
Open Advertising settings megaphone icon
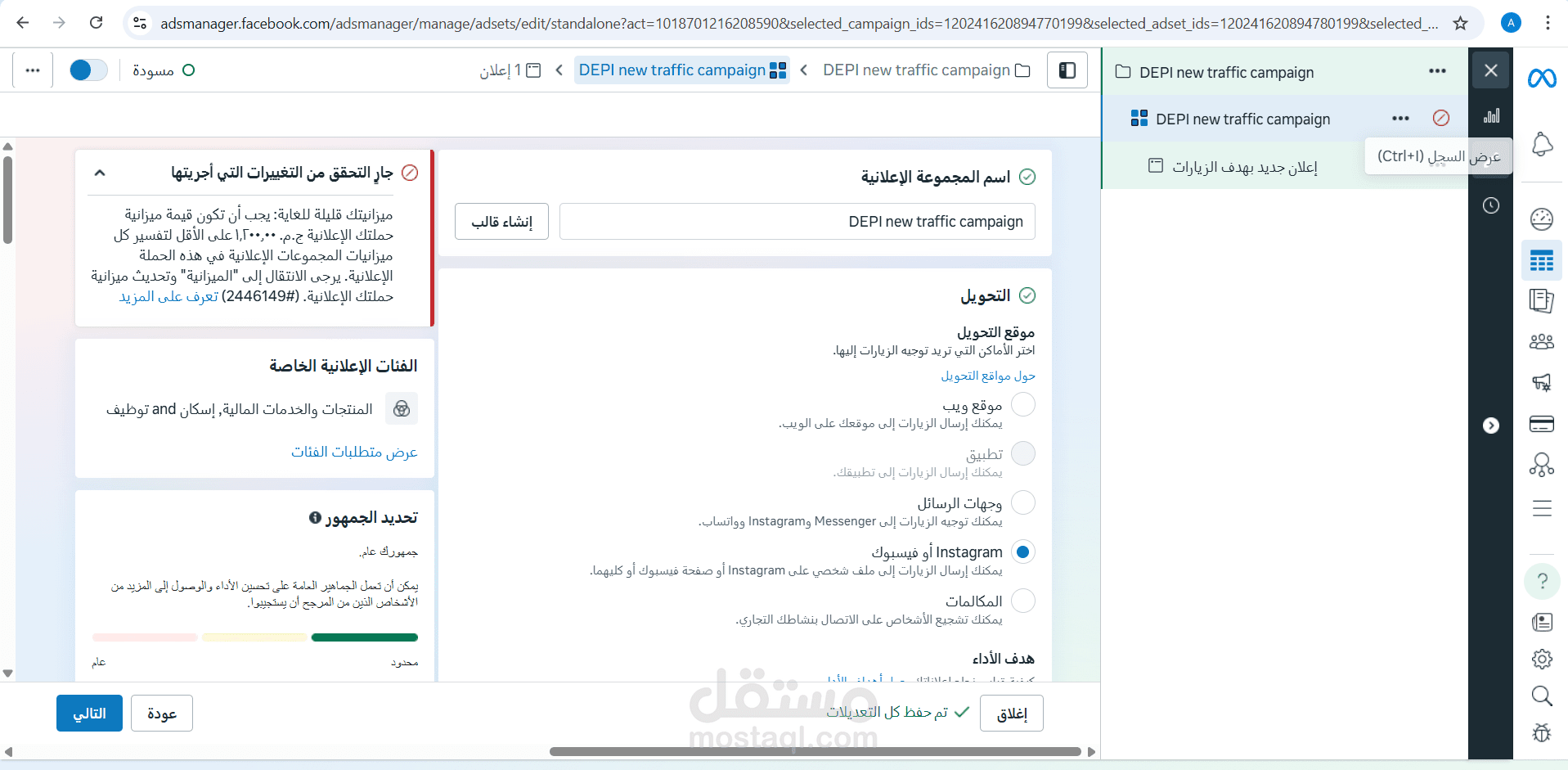pyautogui.click(x=1542, y=382)
